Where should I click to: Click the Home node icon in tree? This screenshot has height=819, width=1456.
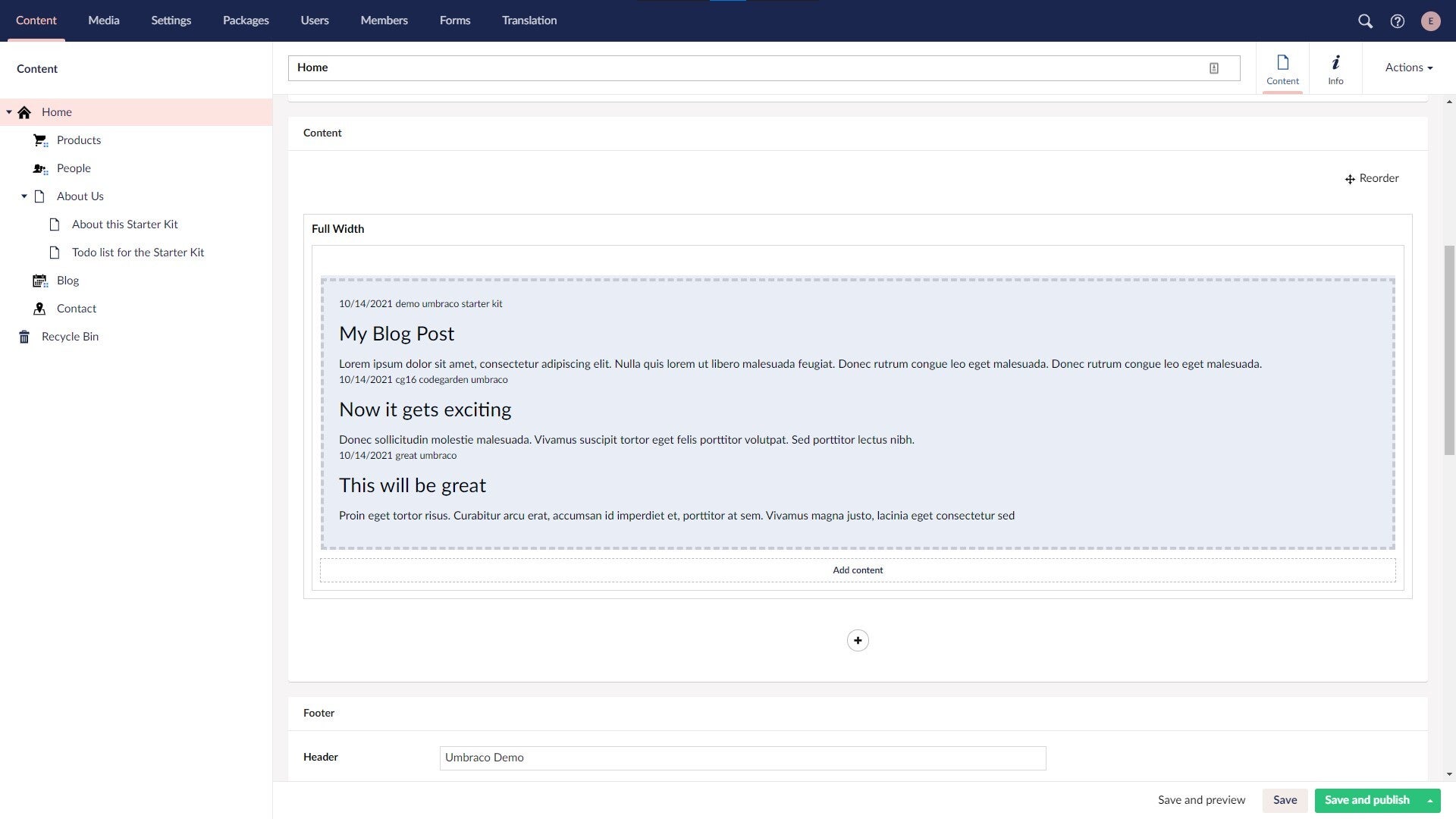(24, 112)
